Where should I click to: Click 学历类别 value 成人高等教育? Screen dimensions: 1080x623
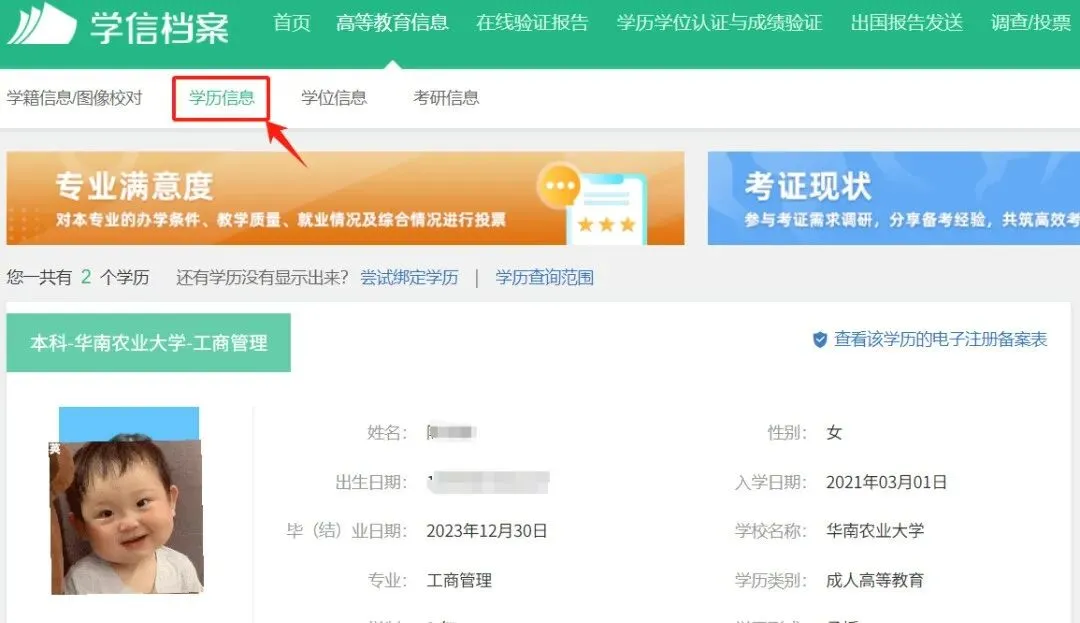[875, 580]
